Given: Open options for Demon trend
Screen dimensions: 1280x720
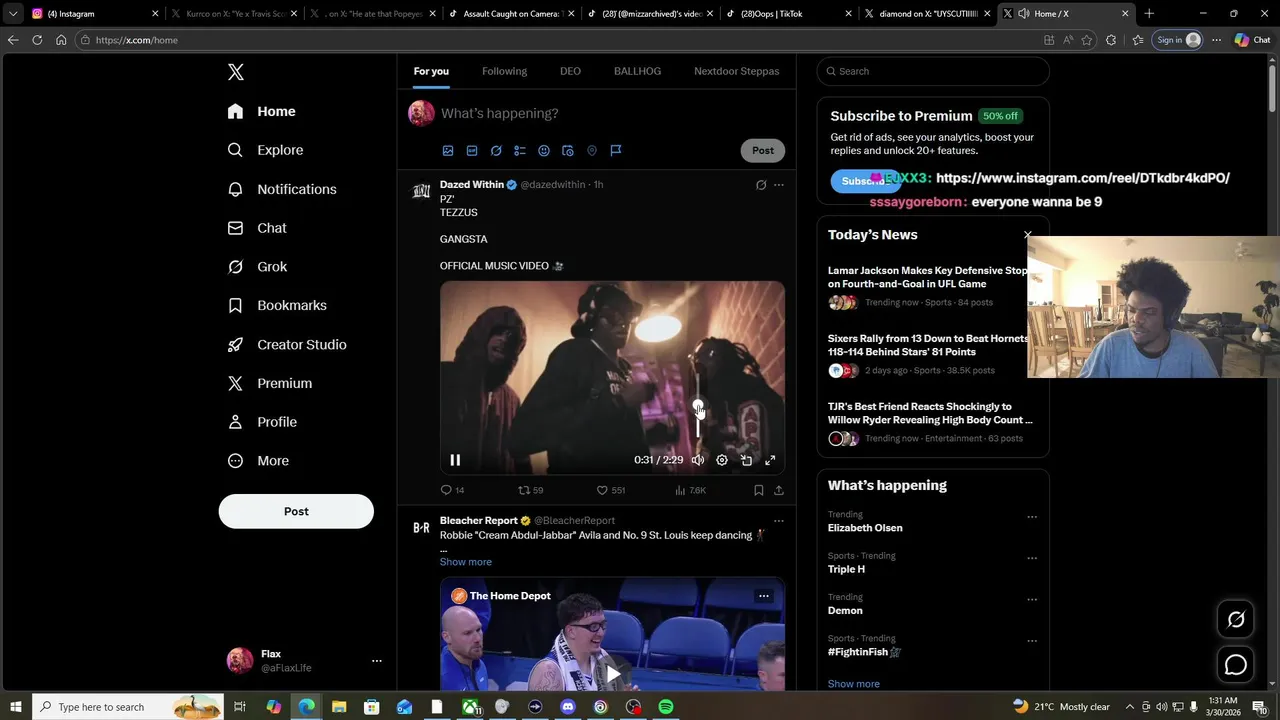Looking at the screenshot, I should pos(1032,600).
